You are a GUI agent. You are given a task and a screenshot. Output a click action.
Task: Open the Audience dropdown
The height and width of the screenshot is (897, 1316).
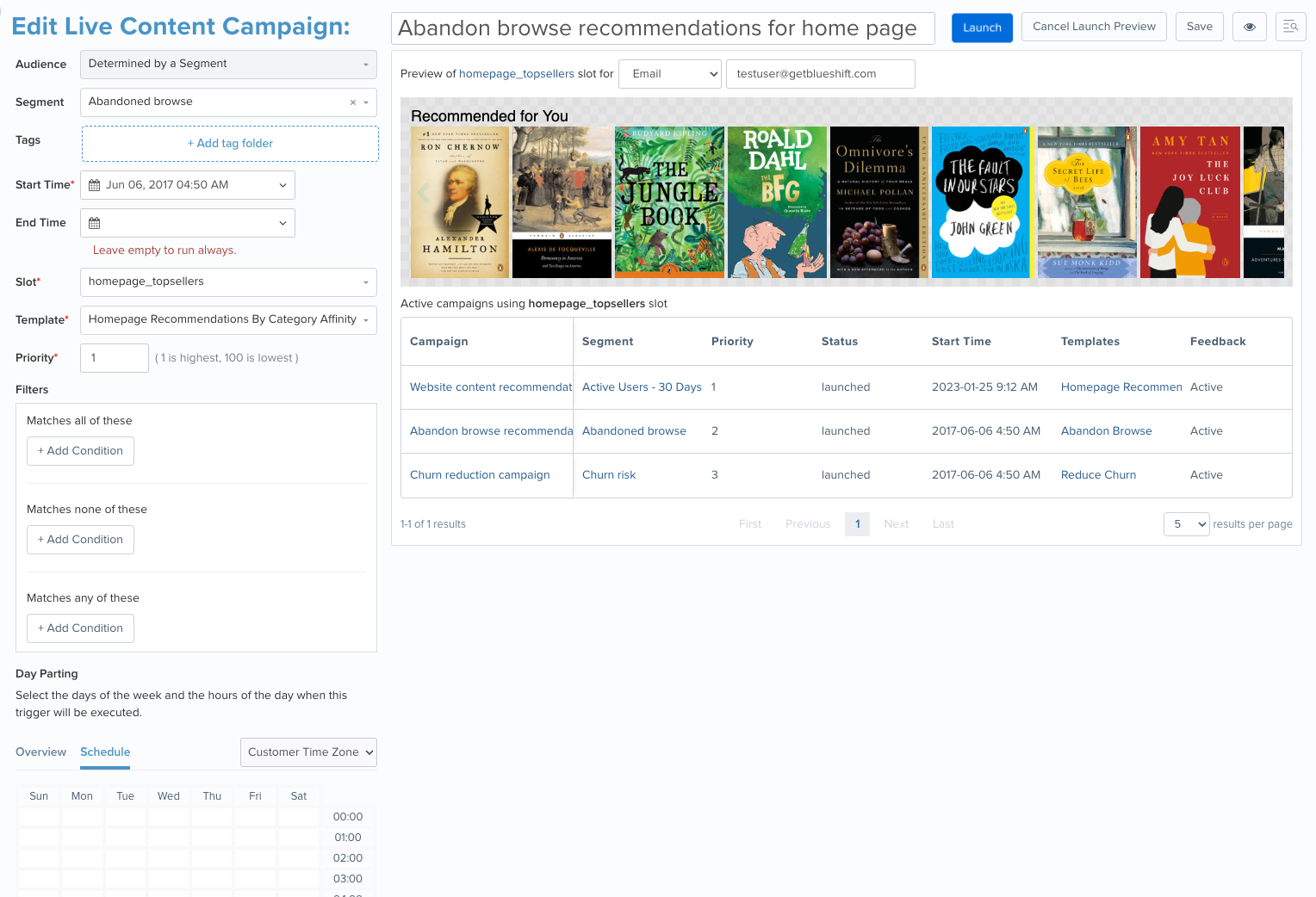(x=228, y=64)
